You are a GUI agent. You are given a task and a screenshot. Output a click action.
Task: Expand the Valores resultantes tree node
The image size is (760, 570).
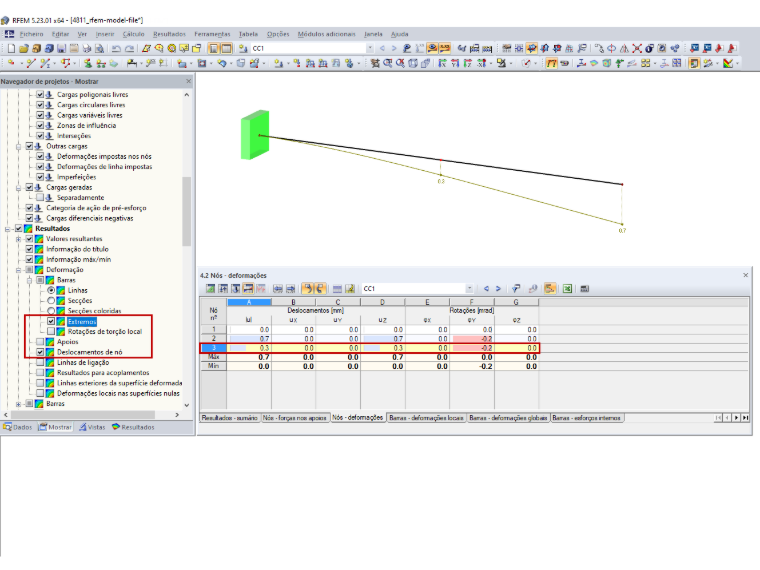pos(18,239)
